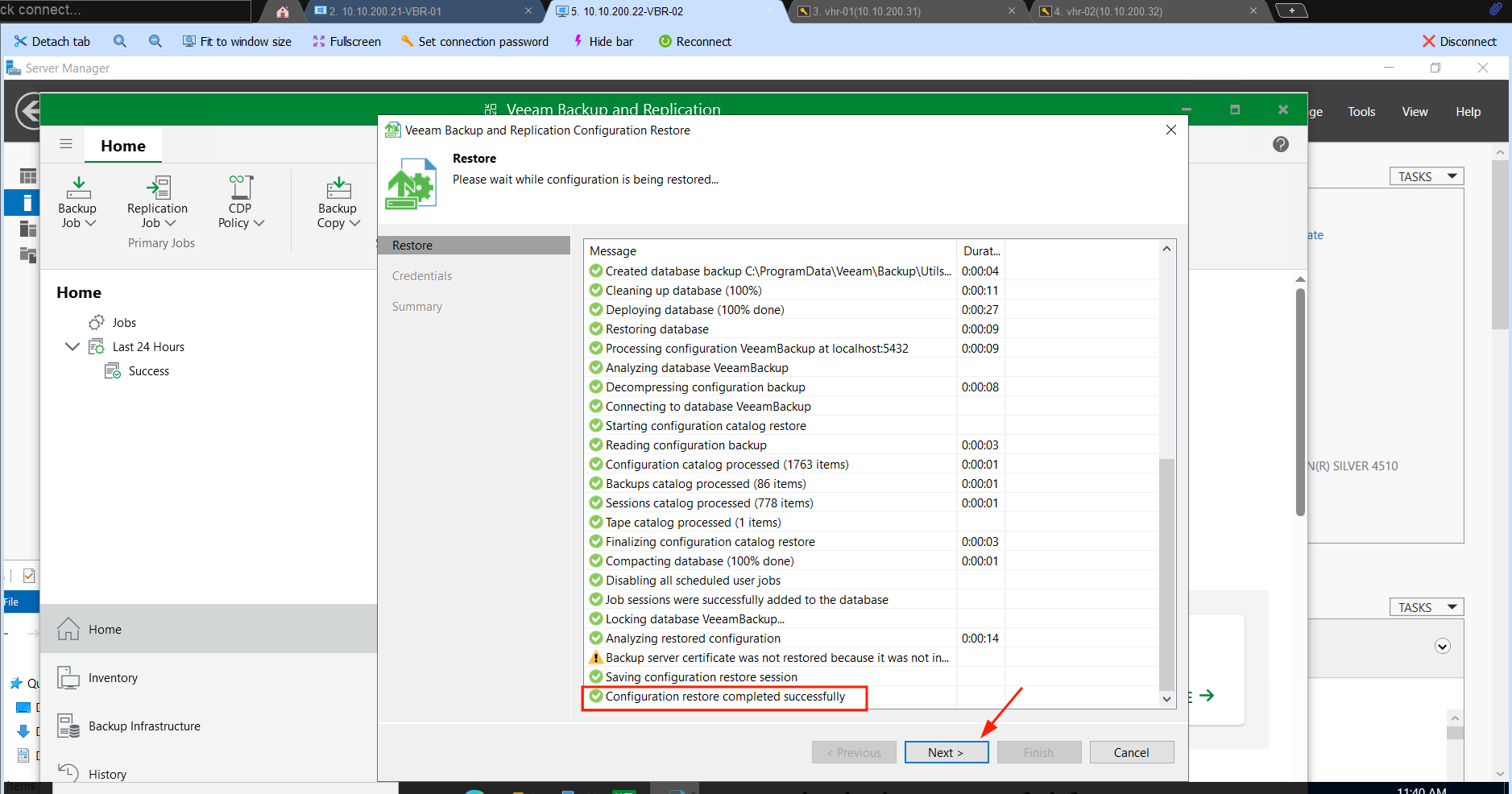Expand the circled chevron below the lower TASKS
This screenshot has height=794, width=1512.
tap(1443, 646)
